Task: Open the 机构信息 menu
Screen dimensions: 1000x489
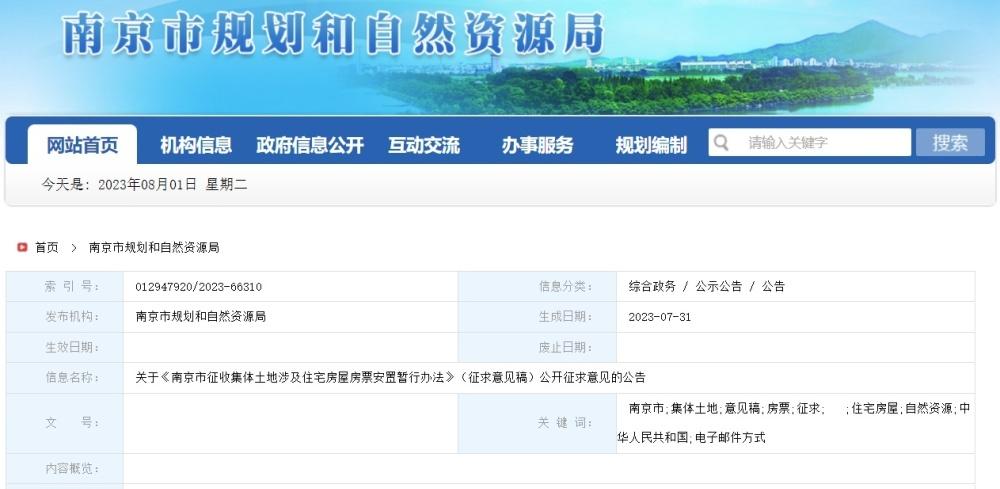Action: [196, 145]
